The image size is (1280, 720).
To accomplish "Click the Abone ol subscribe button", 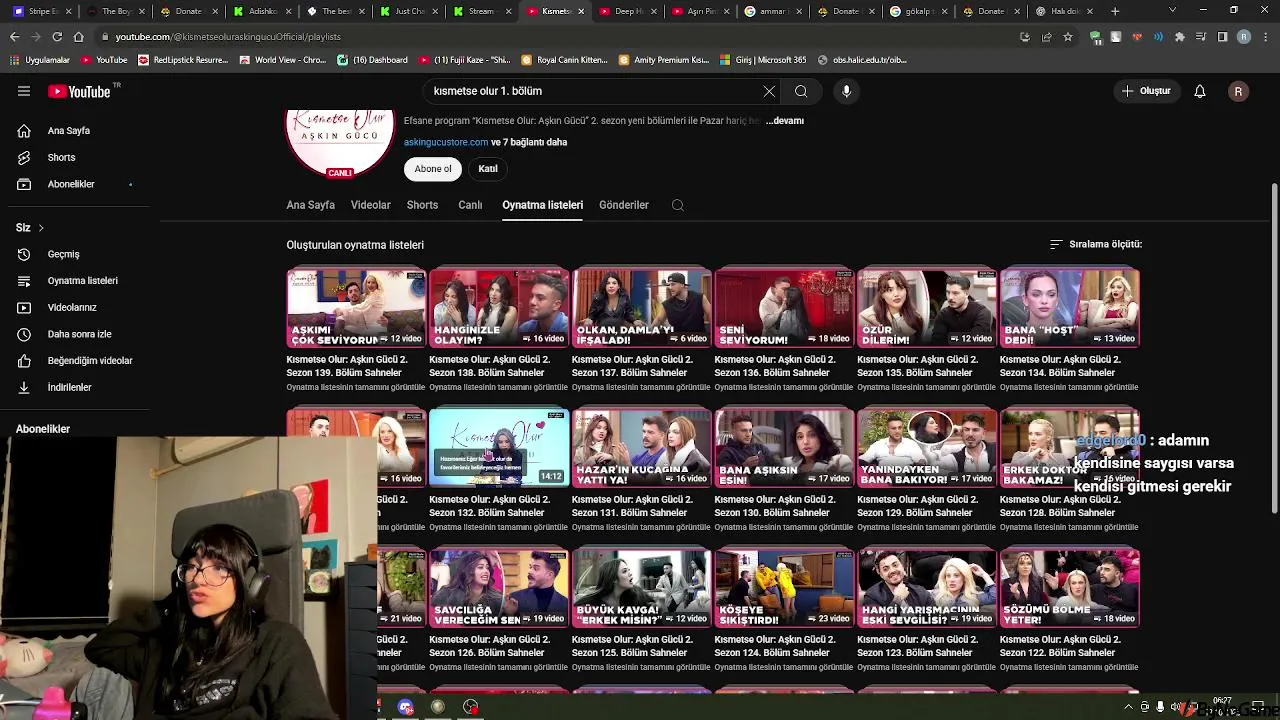I will [x=433, y=169].
